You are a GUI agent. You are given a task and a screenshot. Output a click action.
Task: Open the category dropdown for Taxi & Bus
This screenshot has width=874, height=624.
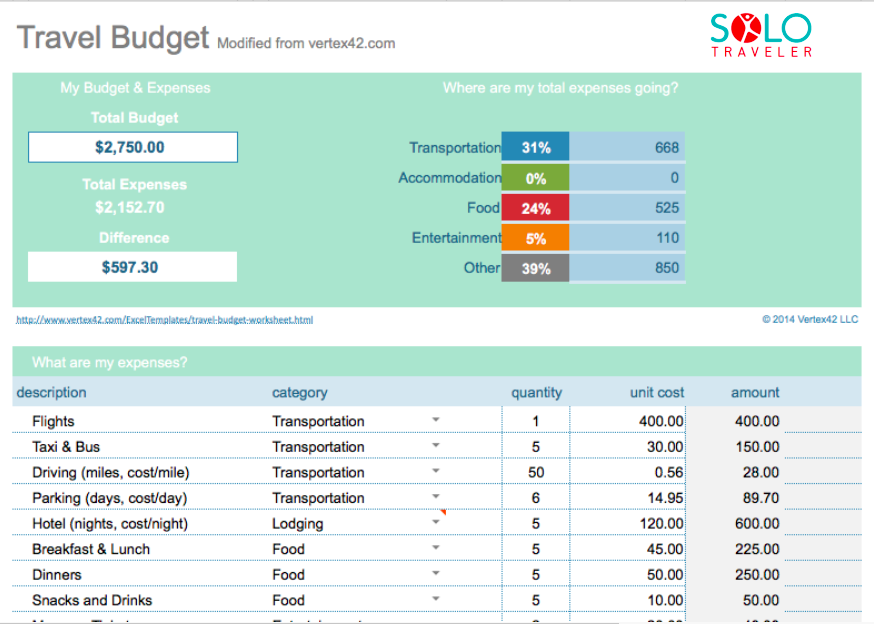tap(436, 446)
